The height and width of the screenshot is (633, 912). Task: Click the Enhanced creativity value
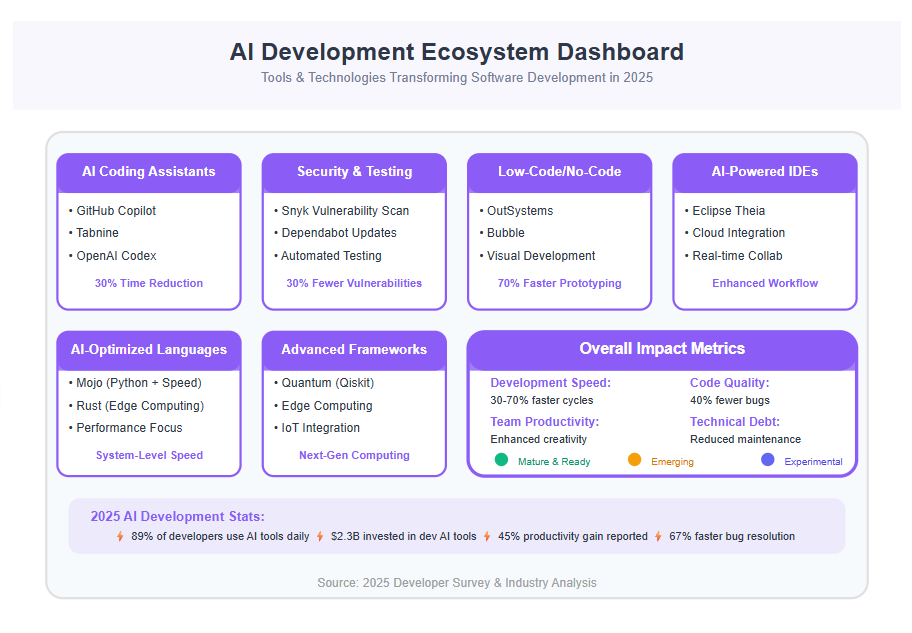tap(539, 439)
